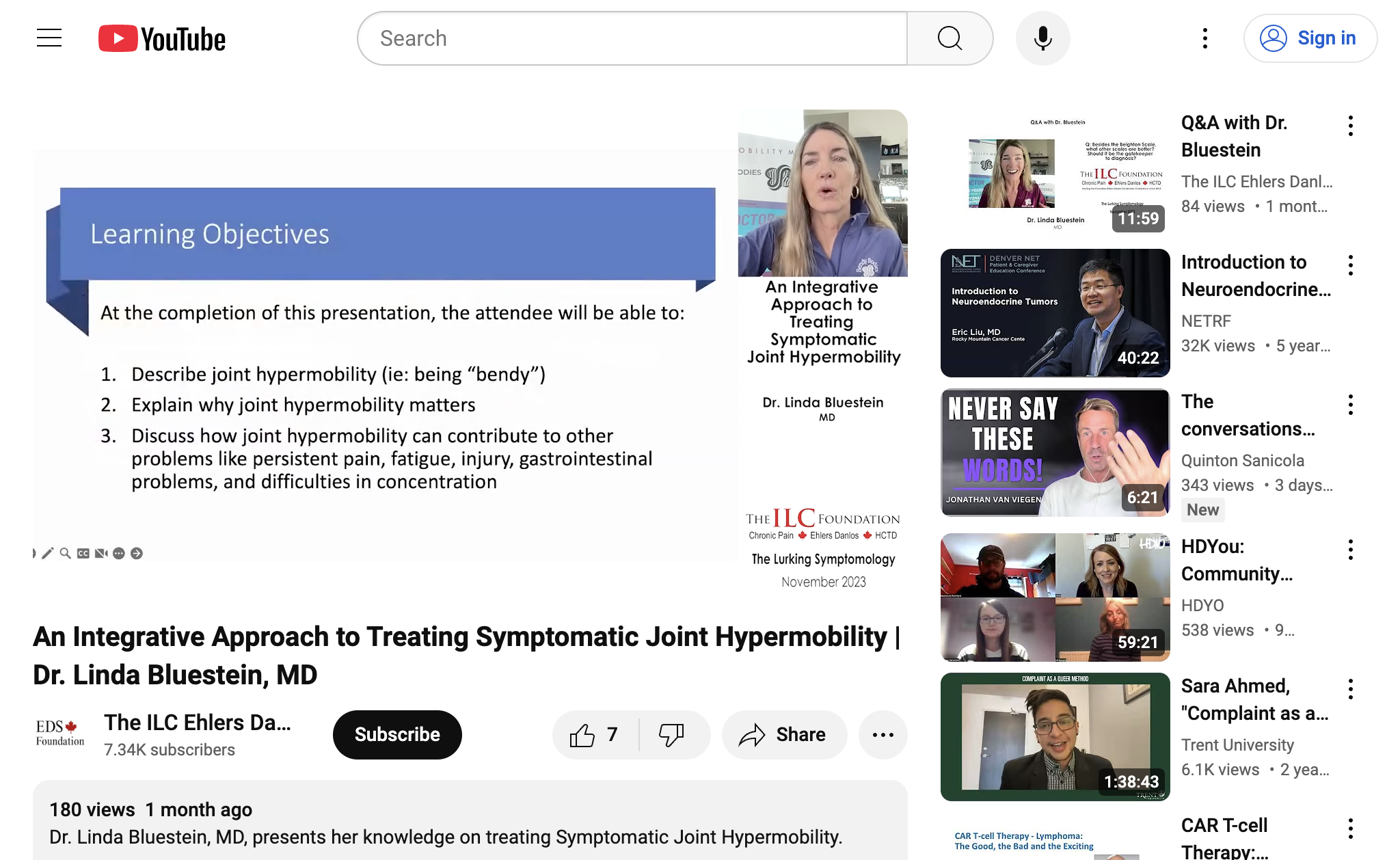1400x860 pixels.
Task: Open HDYou Community video thumbnail
Action: (x=1055, y=597)
